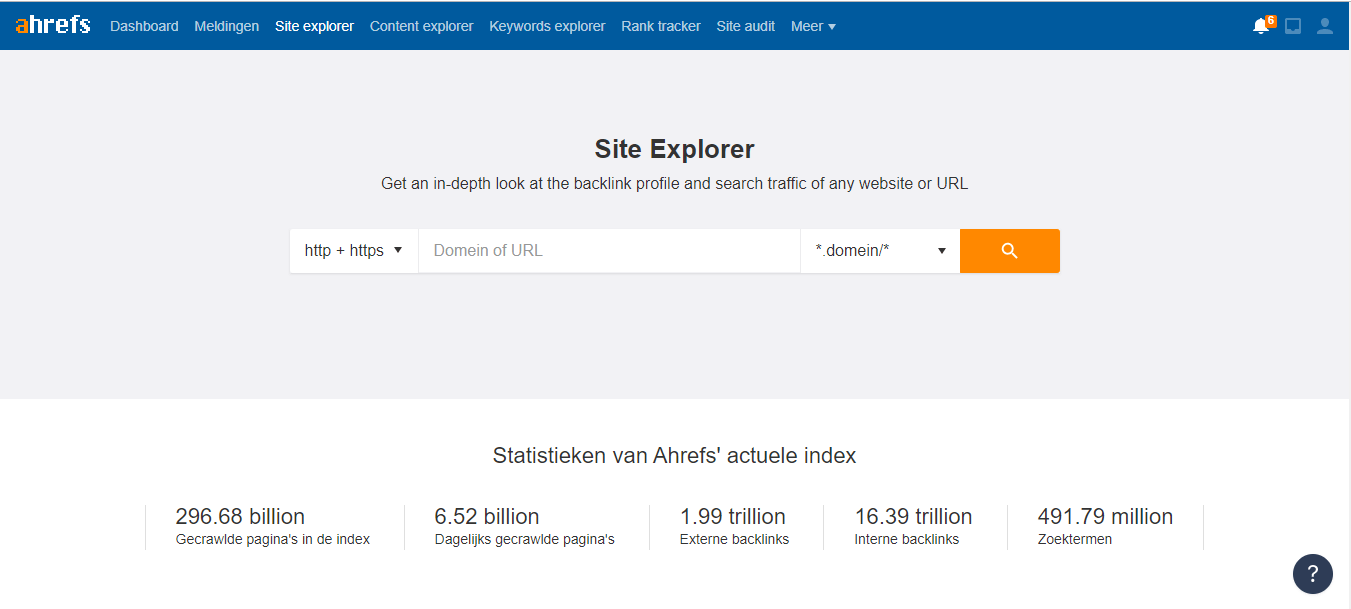Open Meldingen in the top navigation
Screen dimensions: 1351x609
coord(227,26)
